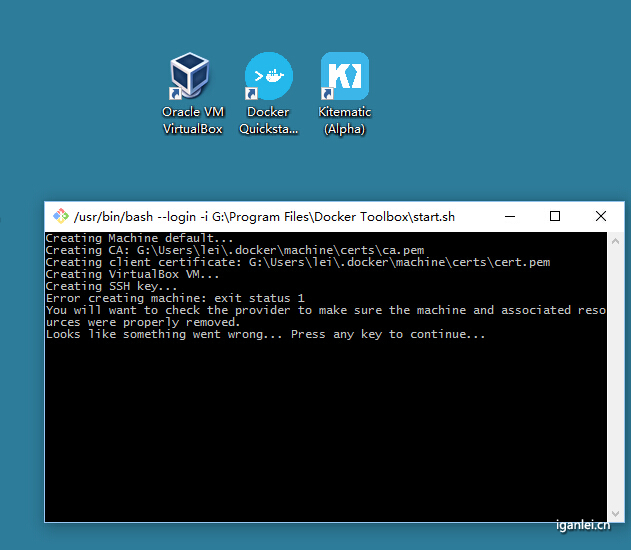631x550 pixels.
Task: Click the terminal scrollbar up arrow
Action: pos(615,241)
